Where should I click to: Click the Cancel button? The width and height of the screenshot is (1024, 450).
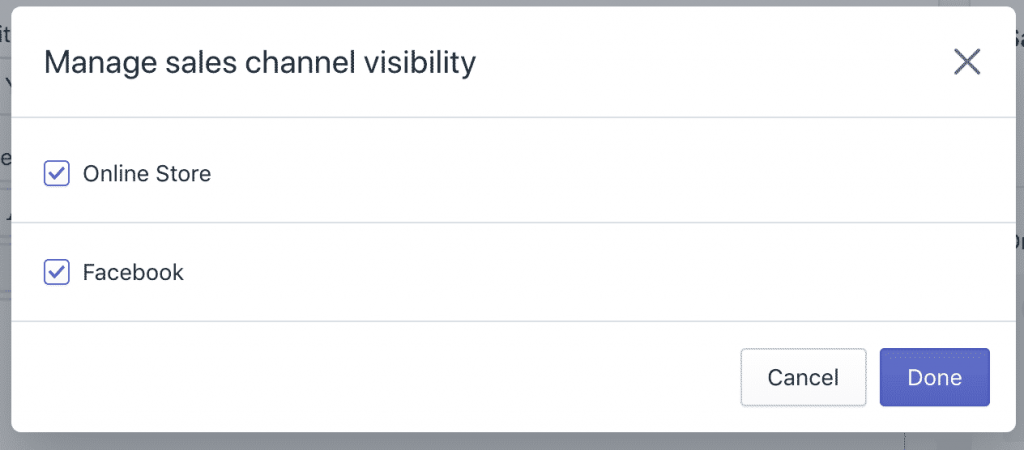pyautogui.click(x=803, y=377)
